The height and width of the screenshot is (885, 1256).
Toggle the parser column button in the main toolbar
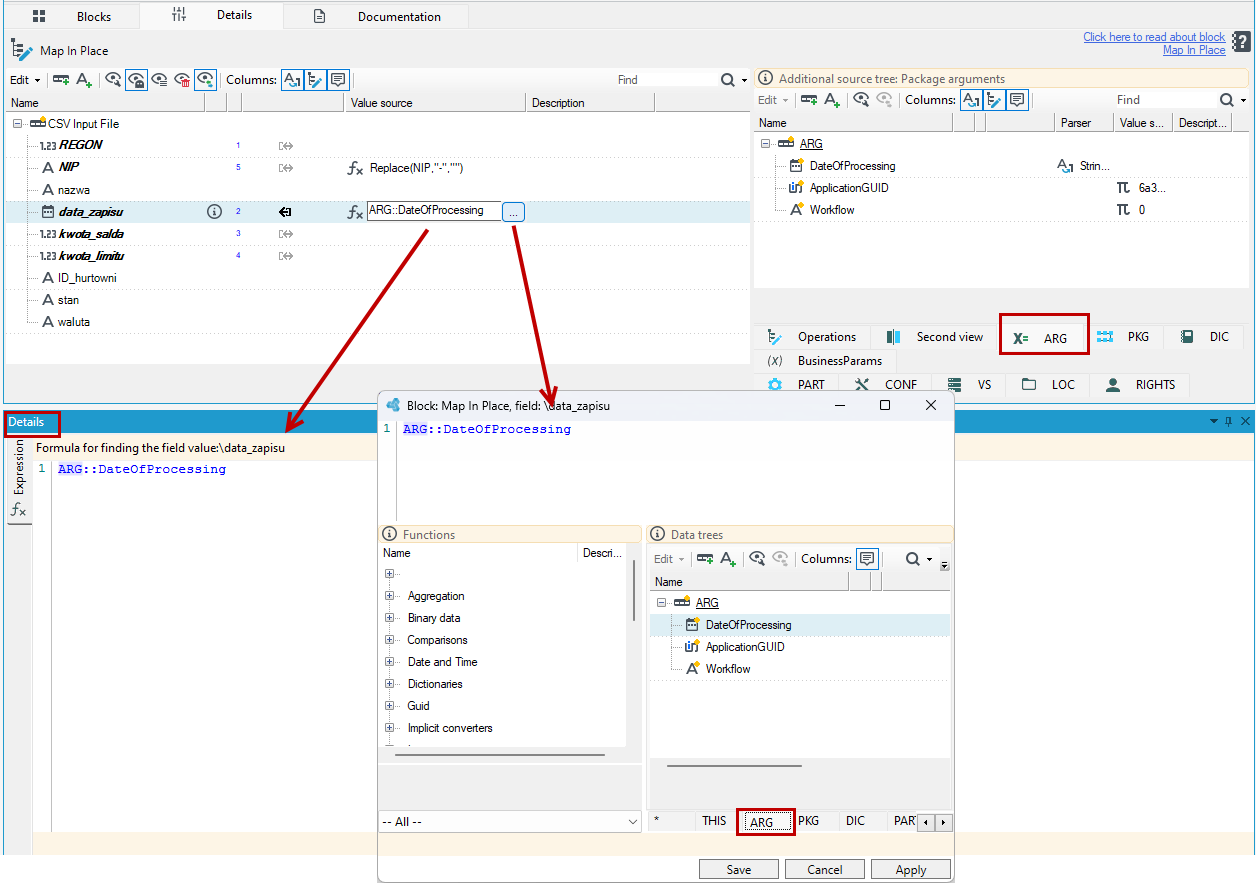(x=292, y=80)
